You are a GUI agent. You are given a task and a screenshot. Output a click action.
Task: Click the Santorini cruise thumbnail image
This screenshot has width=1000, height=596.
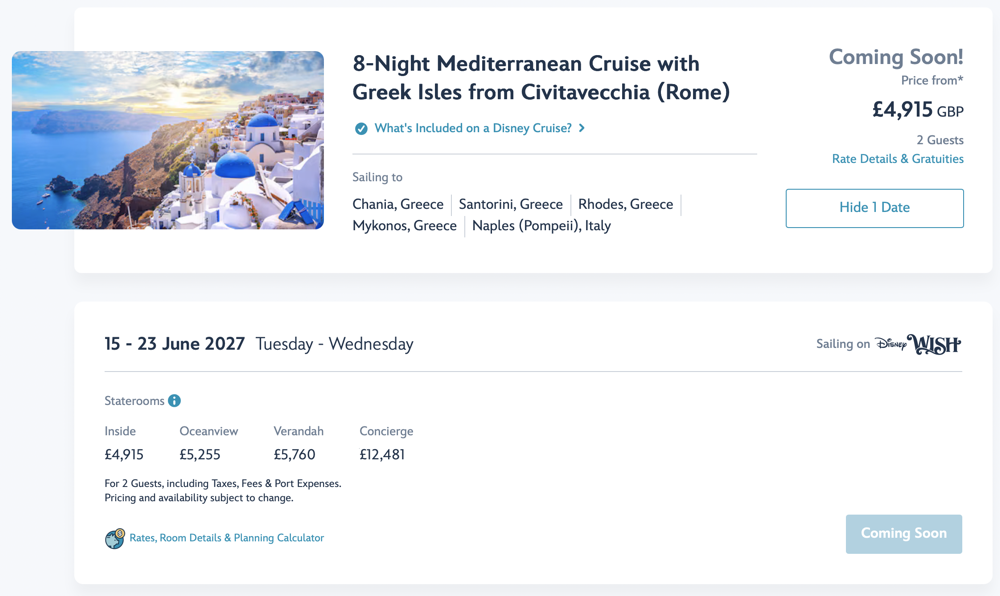coord(168,140)
